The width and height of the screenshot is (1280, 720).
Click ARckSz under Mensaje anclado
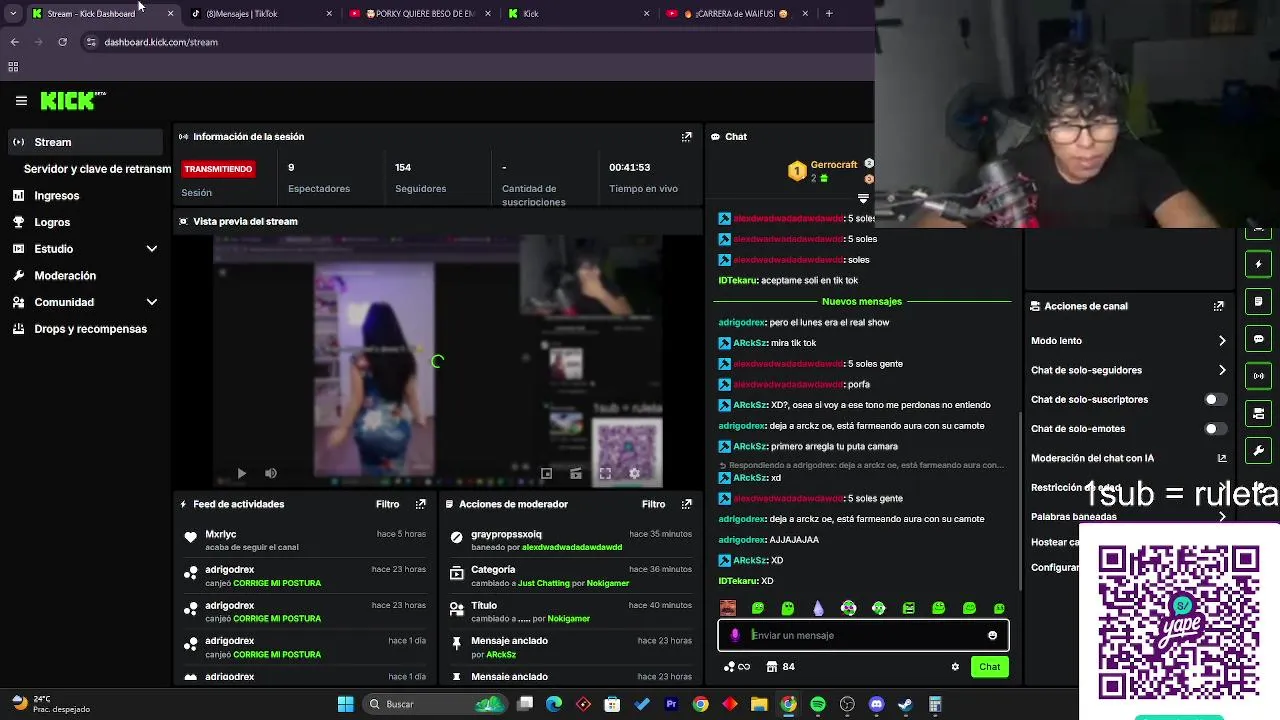point(501,655)
